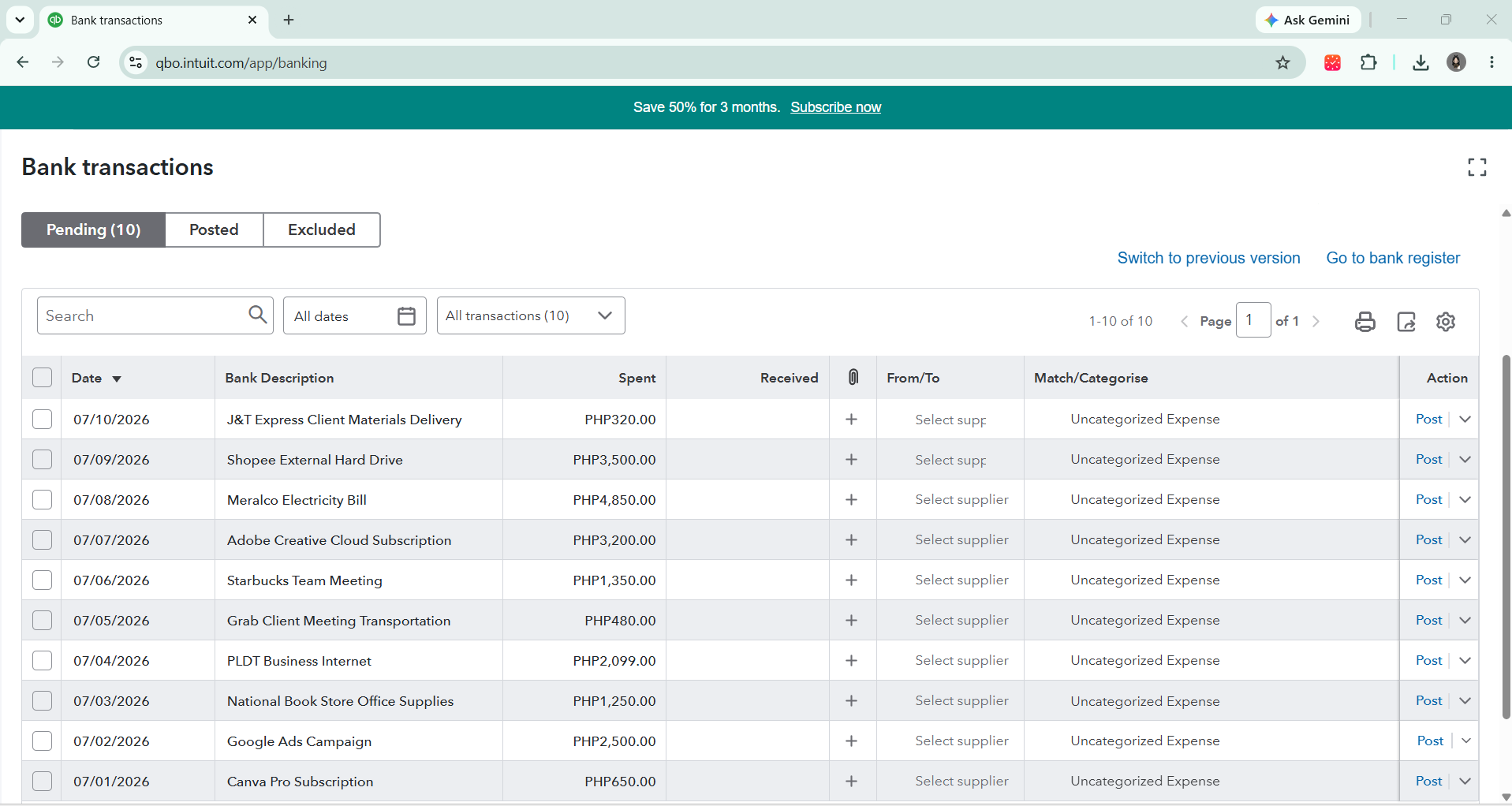Expand action options for Shopee row

pyautogui.click(x=1465, y=460)
